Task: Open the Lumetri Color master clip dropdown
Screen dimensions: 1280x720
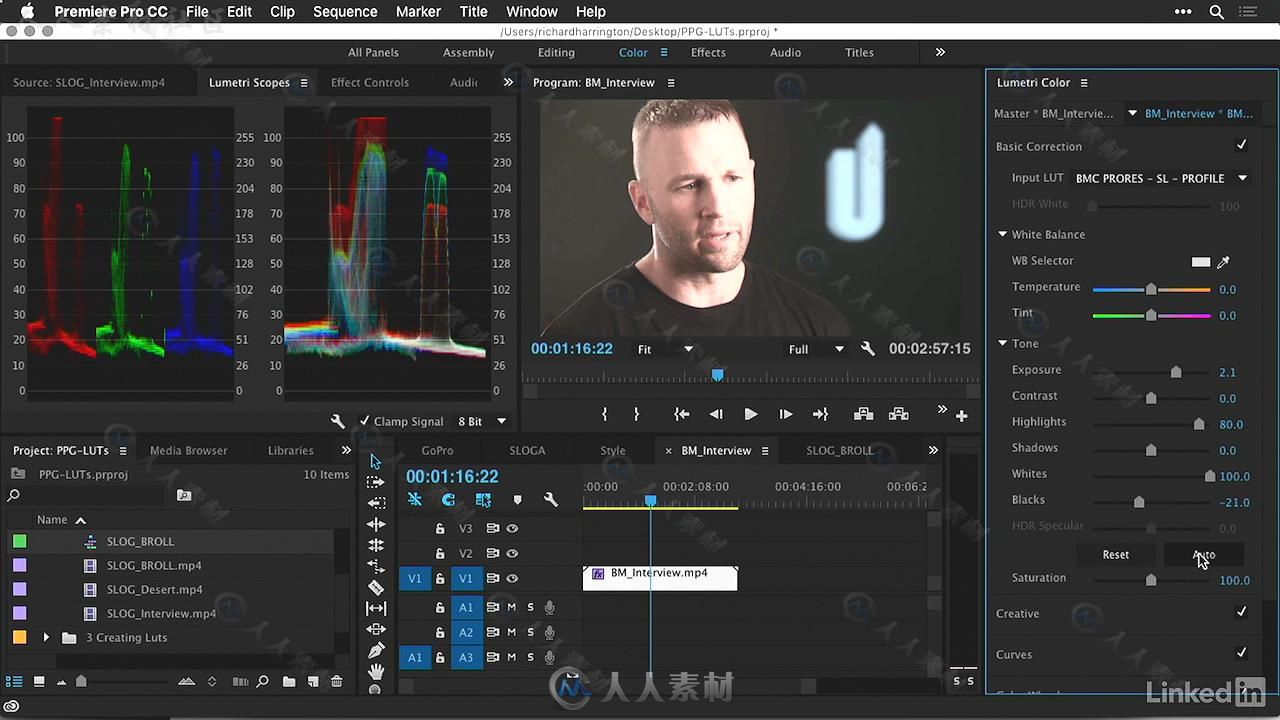Action: tap(1132, 113)
